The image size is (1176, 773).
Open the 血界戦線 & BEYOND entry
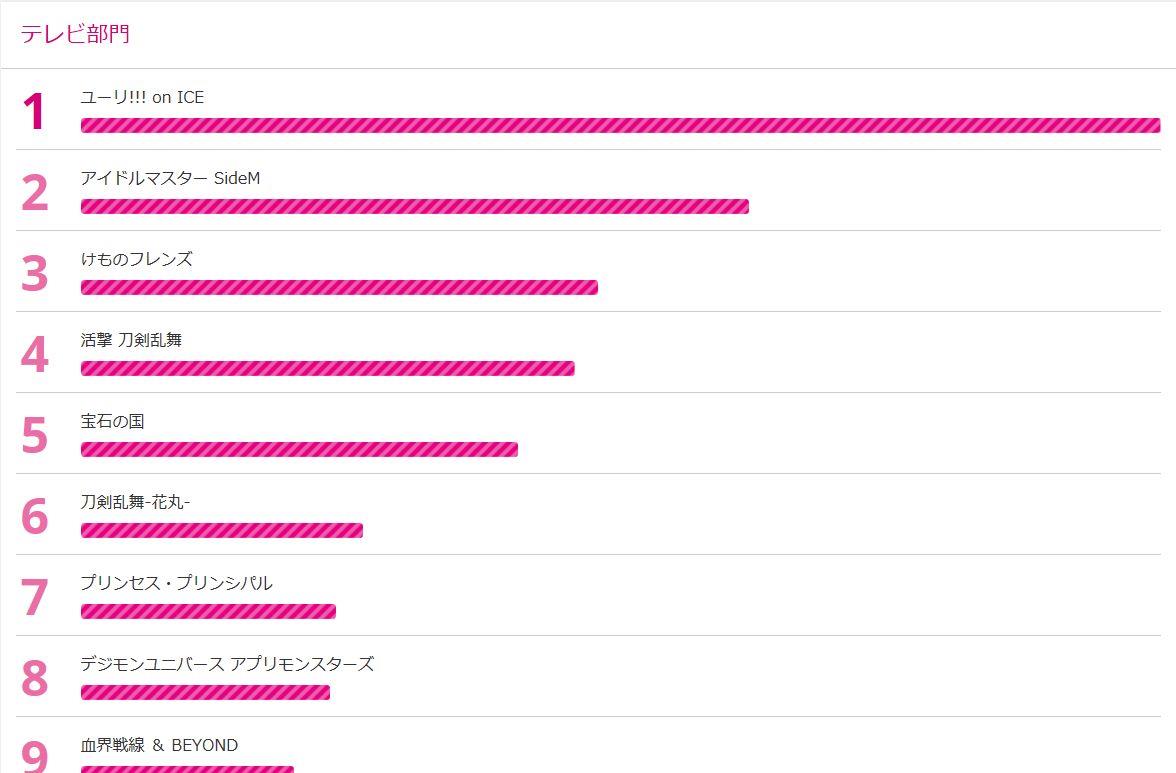click(x=159, y=745)
